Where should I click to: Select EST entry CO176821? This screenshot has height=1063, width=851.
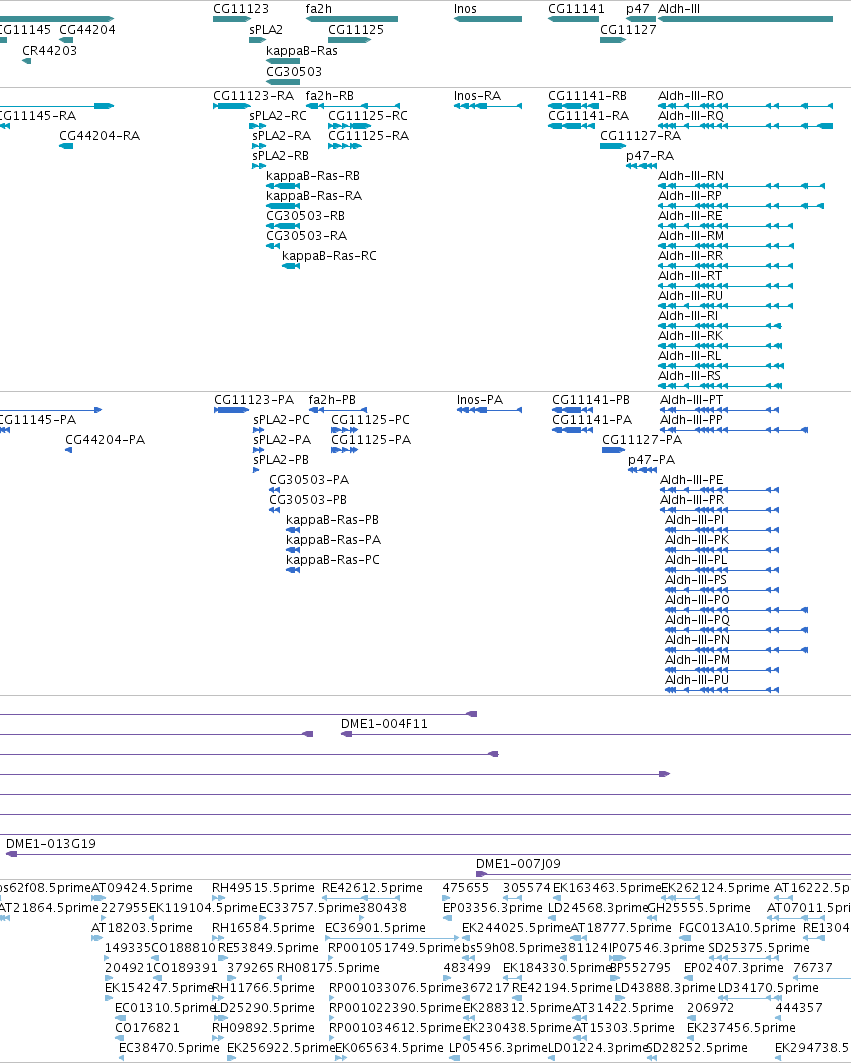tap(148, 1028)
